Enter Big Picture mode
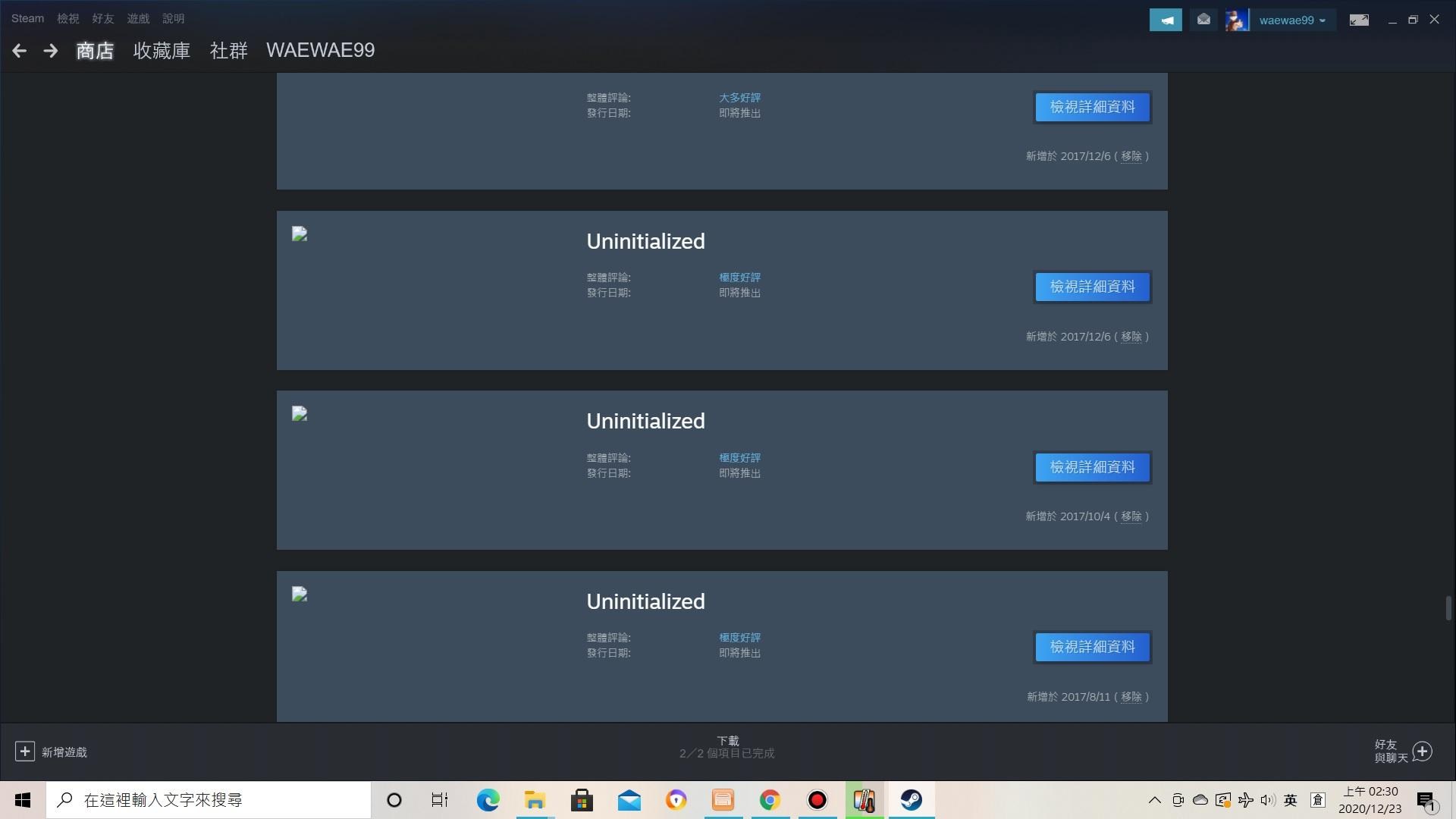 click(x=1358, y=20)
